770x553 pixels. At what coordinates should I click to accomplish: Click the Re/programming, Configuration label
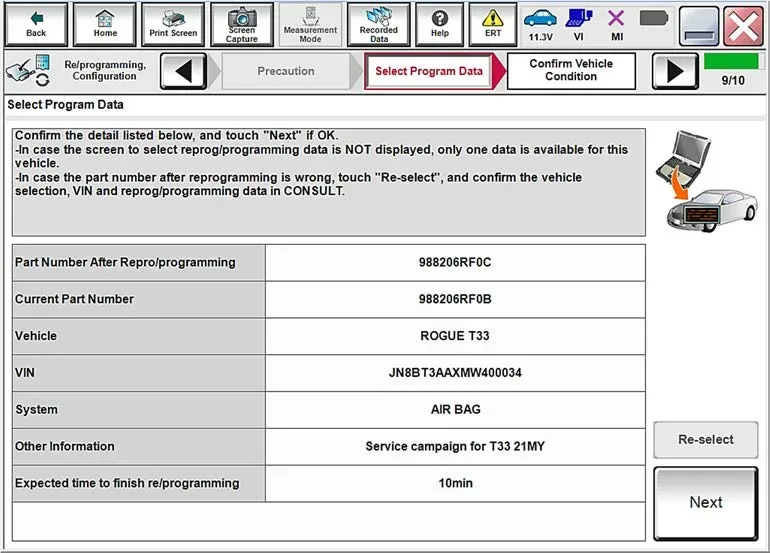(105, 70)
